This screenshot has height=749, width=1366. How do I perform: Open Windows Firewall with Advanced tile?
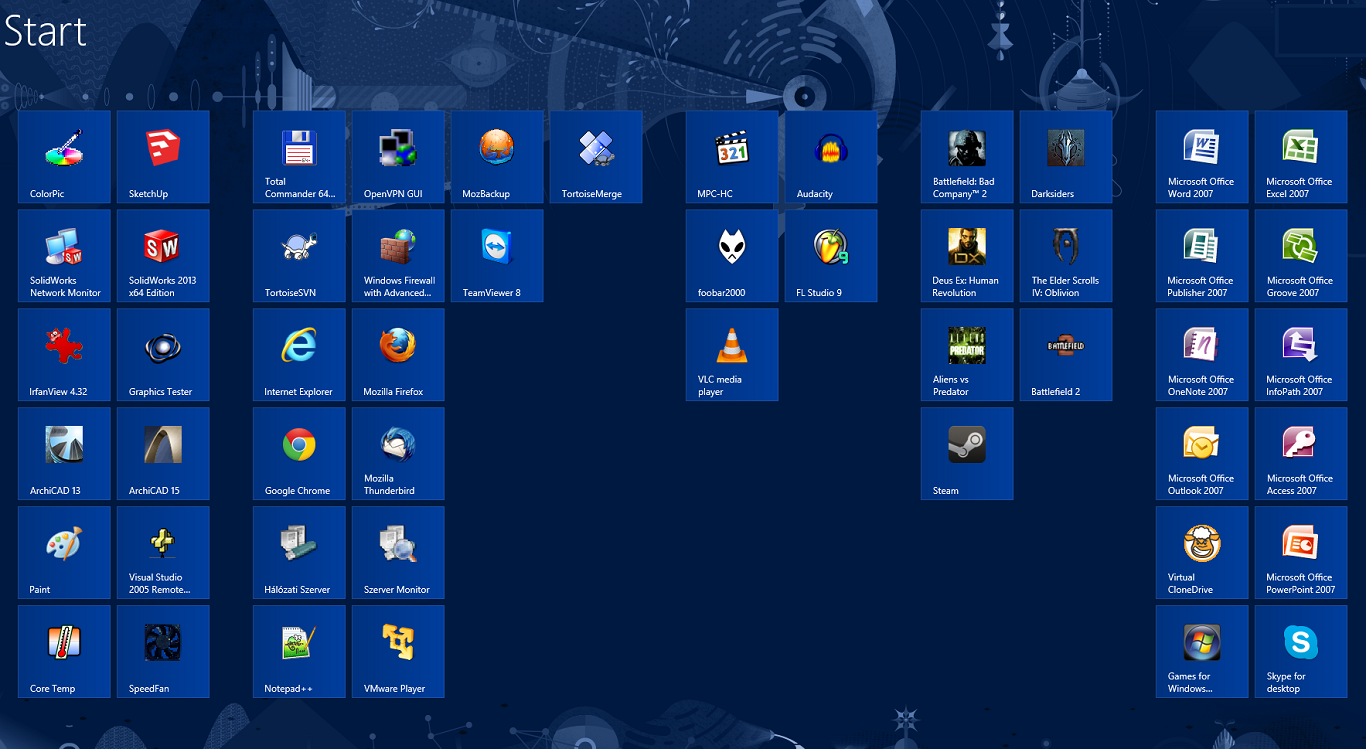pos(398,256)
